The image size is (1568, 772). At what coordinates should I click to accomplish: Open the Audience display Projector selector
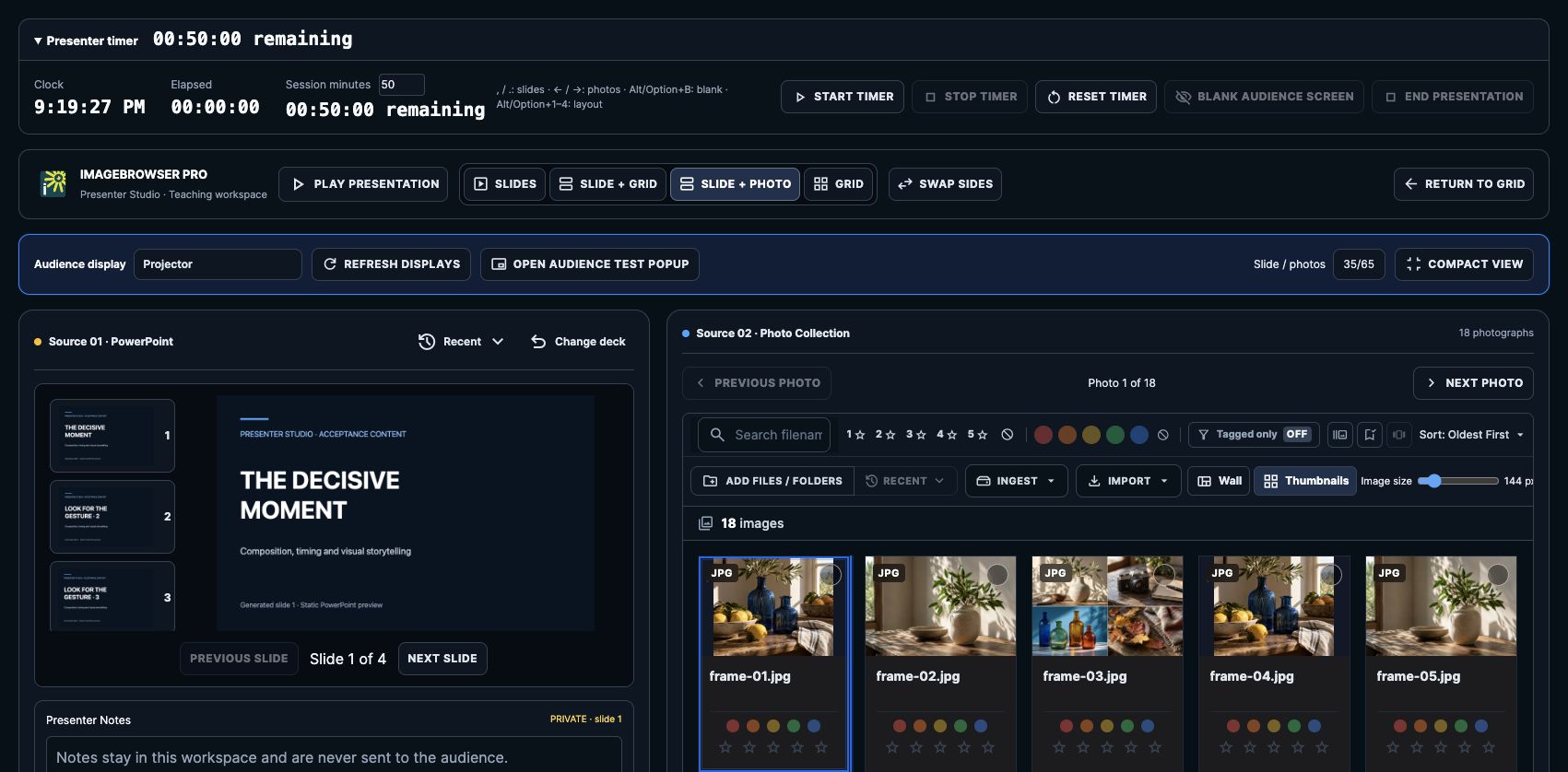(218, 264)
